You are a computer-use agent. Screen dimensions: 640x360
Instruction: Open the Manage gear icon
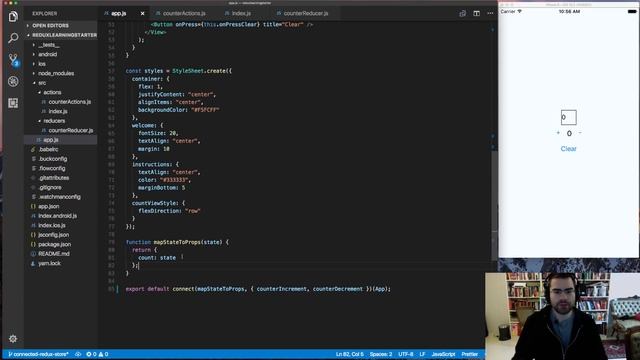click(x=13, y=339)
